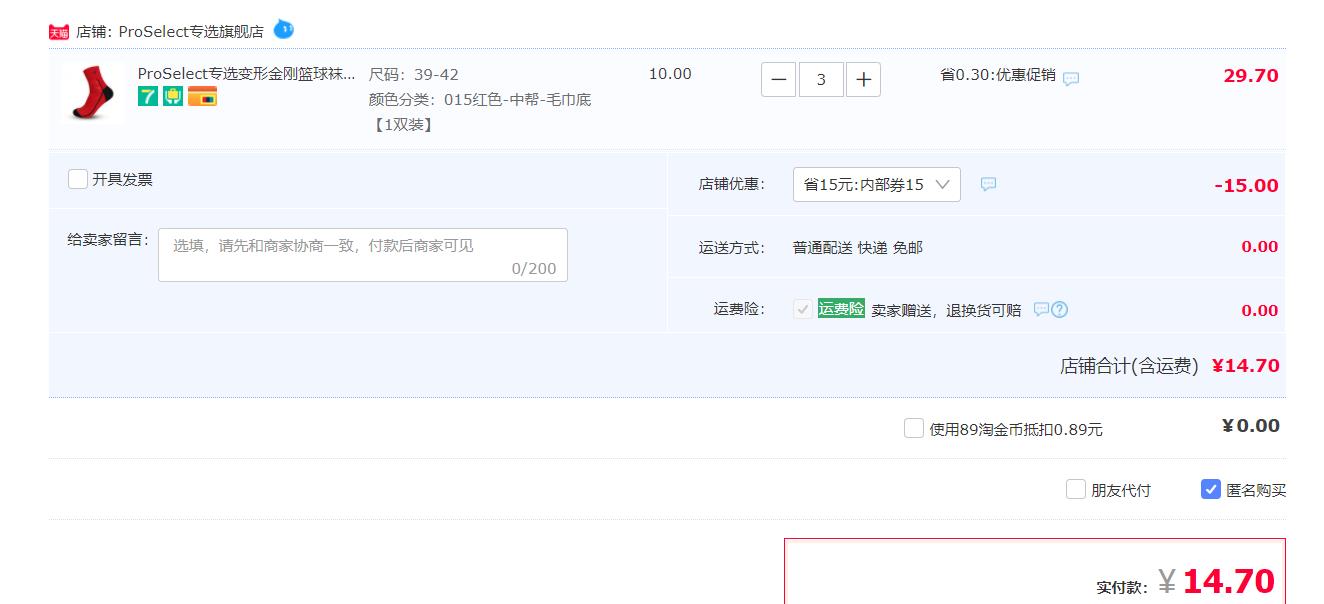Click the store name ProSelect专选旗舰店
Screen dimensions: 1324x604
tap(191, 32)
